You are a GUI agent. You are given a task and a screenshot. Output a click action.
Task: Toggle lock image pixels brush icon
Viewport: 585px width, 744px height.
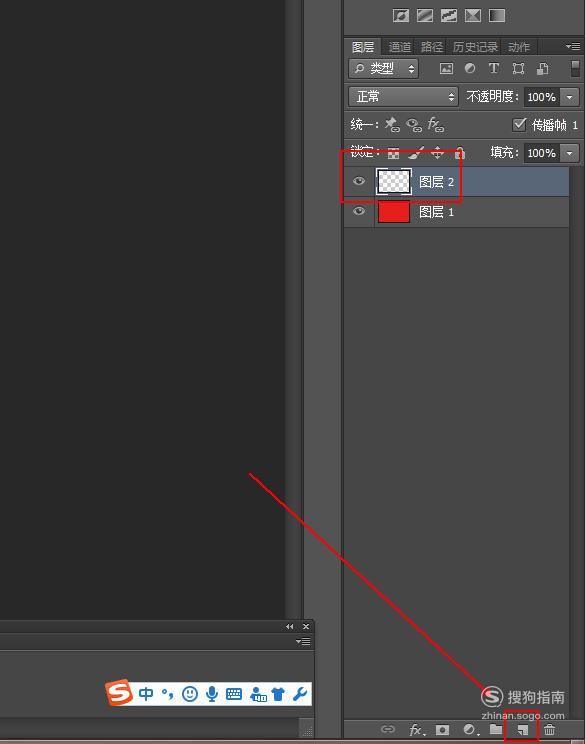coord(416,153)
